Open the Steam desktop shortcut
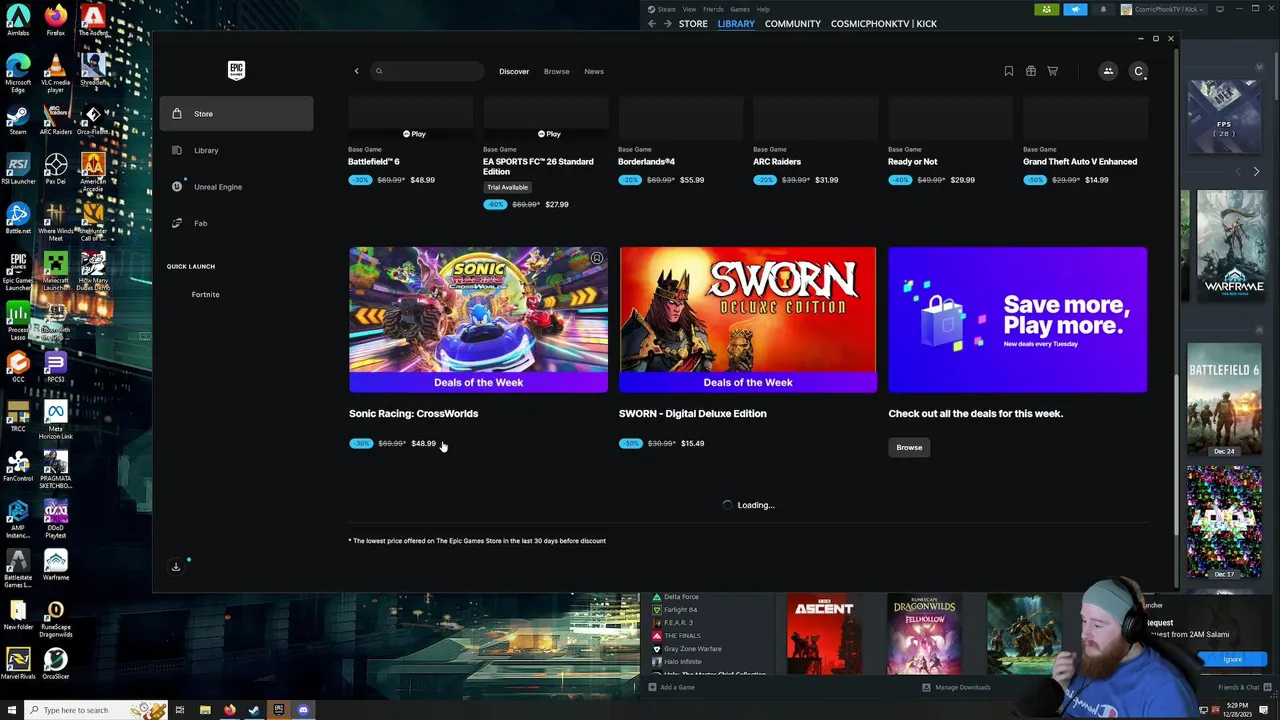This screenshot has height=720, width=1280. [18, 118]
